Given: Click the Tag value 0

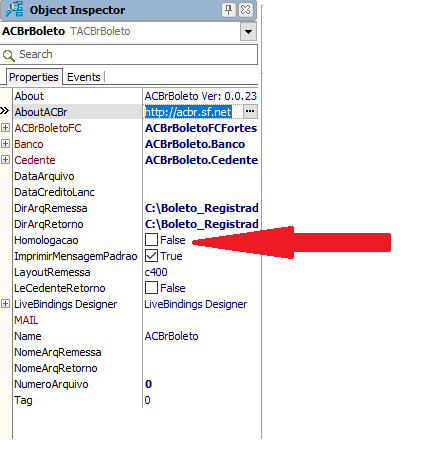Looking at the screenshot, I should point(147,400).
